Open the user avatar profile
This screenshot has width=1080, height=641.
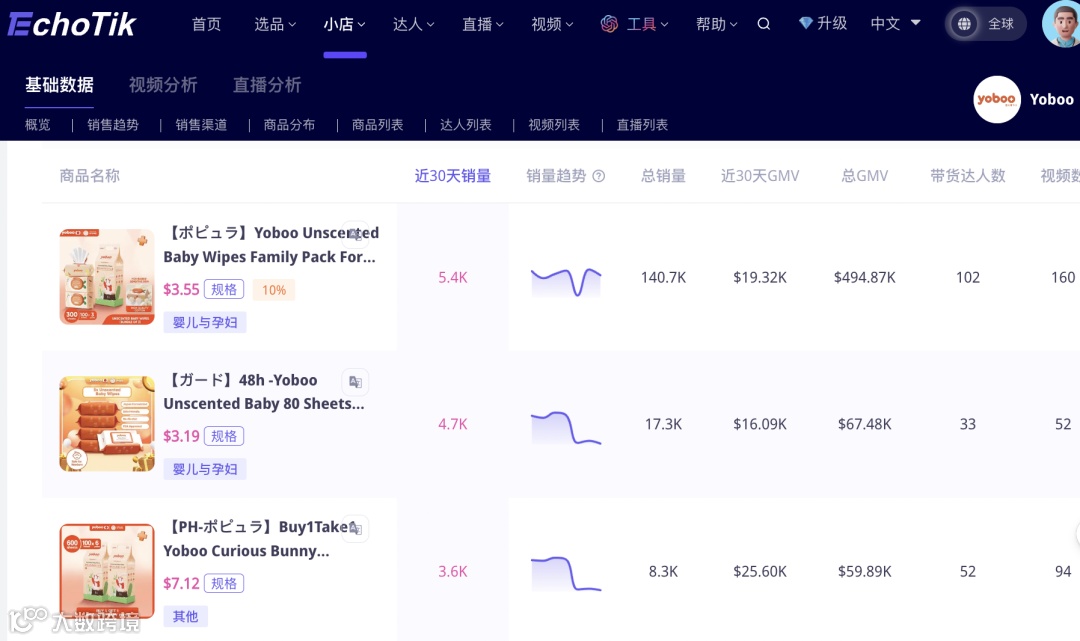click(x=1061, y=24)
